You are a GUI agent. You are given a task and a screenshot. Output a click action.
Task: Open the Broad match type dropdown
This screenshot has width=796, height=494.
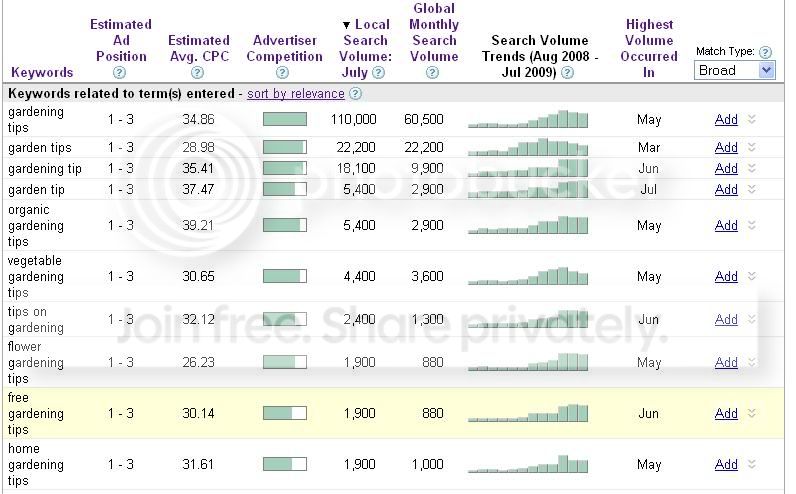coord(734,70)
